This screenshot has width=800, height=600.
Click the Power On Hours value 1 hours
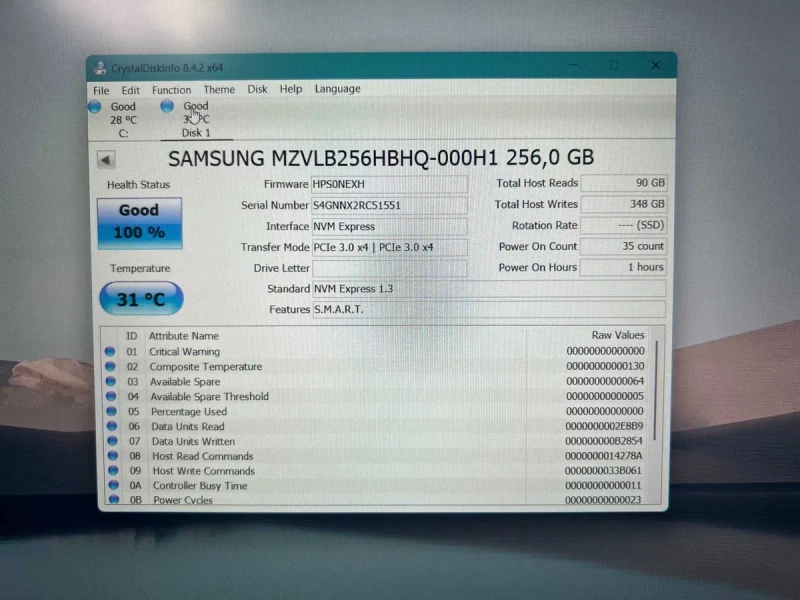623,267
